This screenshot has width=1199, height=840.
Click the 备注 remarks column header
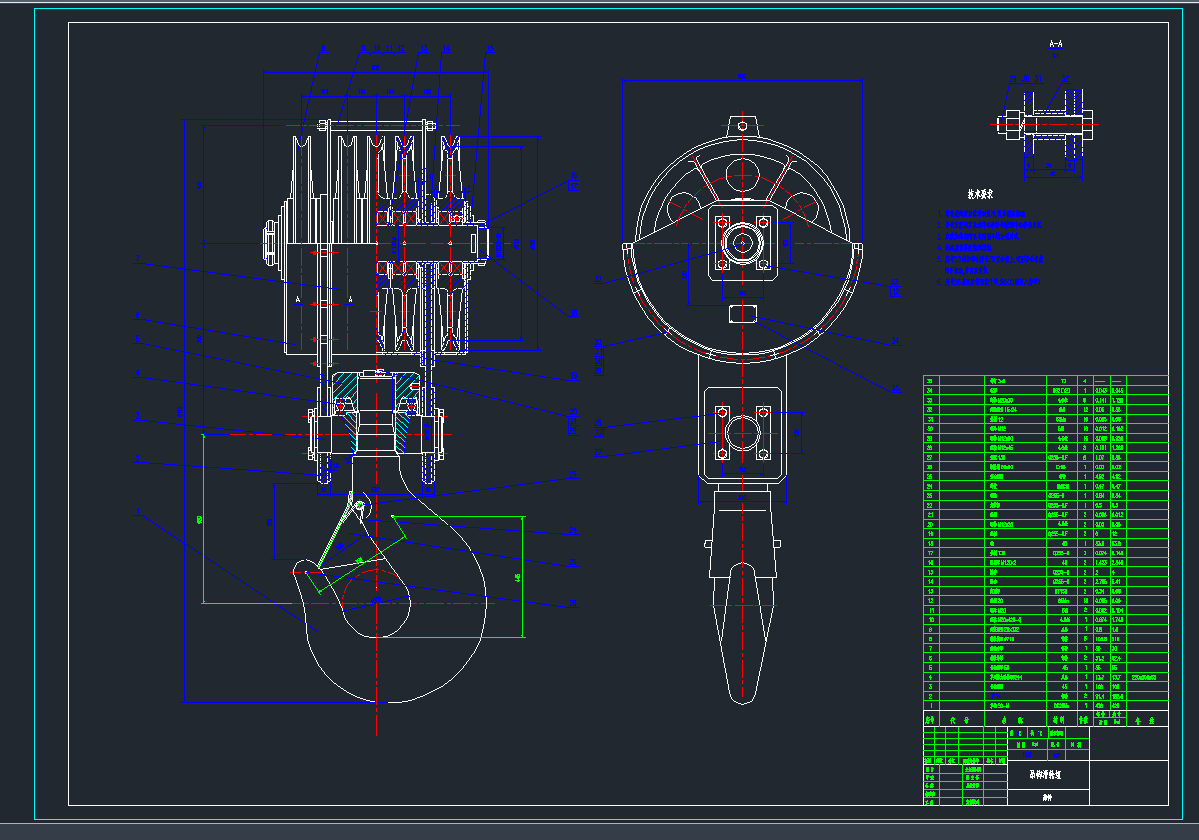[x=1148, y=719]
